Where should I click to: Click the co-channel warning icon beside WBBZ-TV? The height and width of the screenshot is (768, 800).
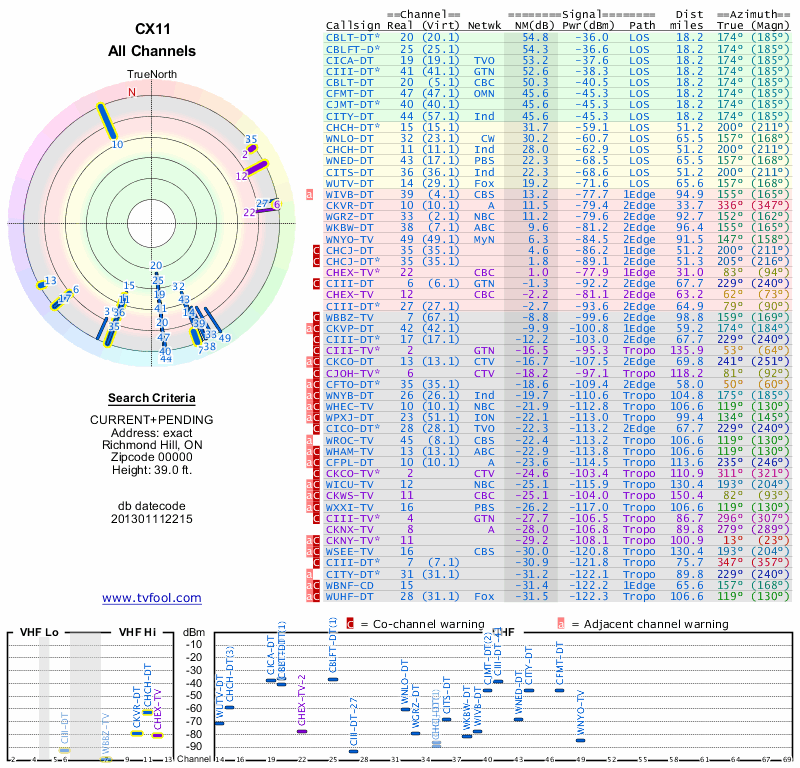(316, 316)
